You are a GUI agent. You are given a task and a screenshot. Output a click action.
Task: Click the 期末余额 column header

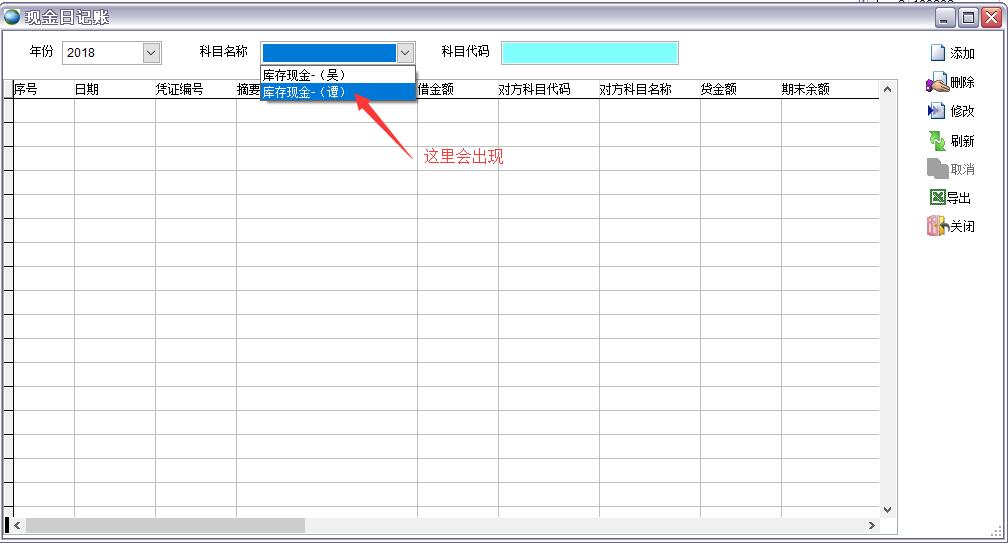806,89
